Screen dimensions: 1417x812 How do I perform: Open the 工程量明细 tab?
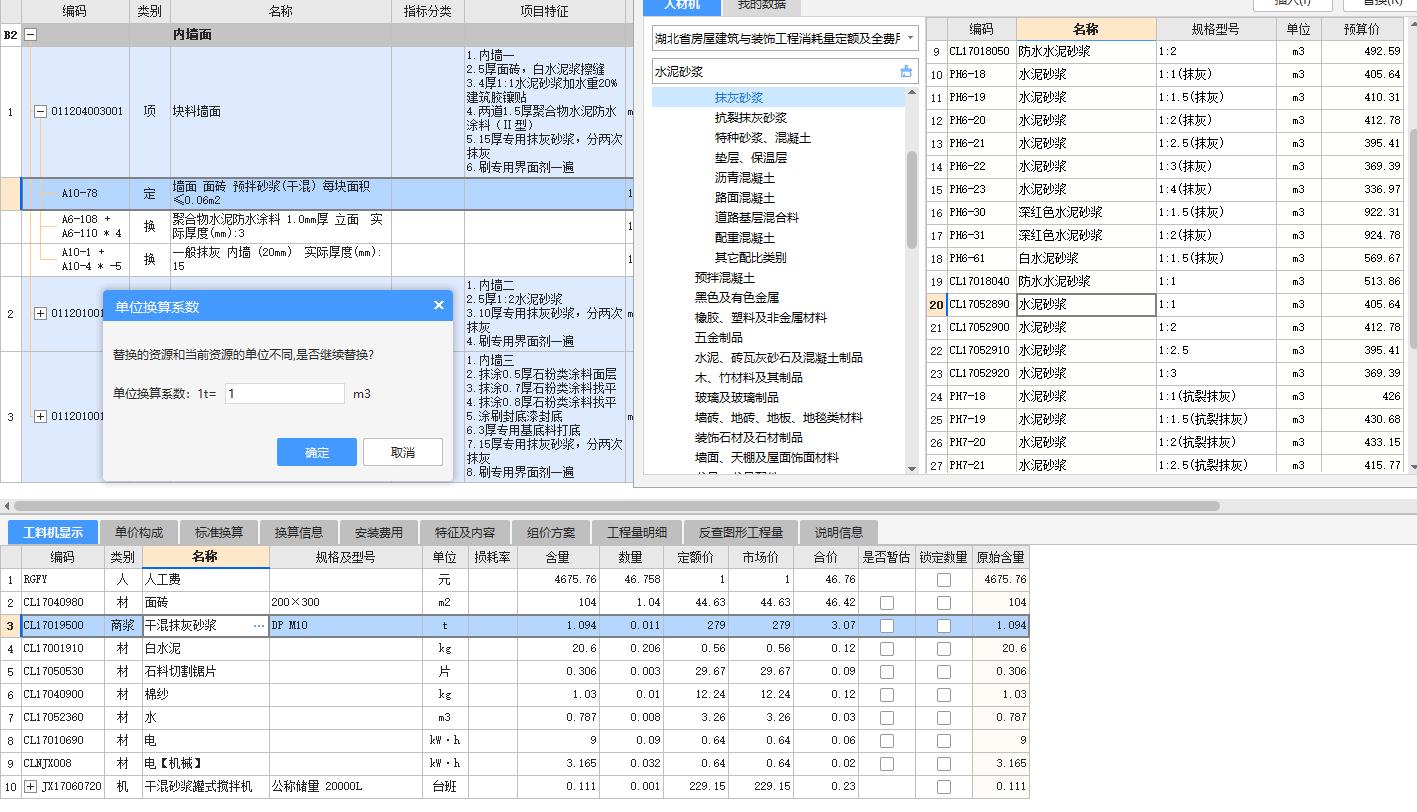click(637, 533)
